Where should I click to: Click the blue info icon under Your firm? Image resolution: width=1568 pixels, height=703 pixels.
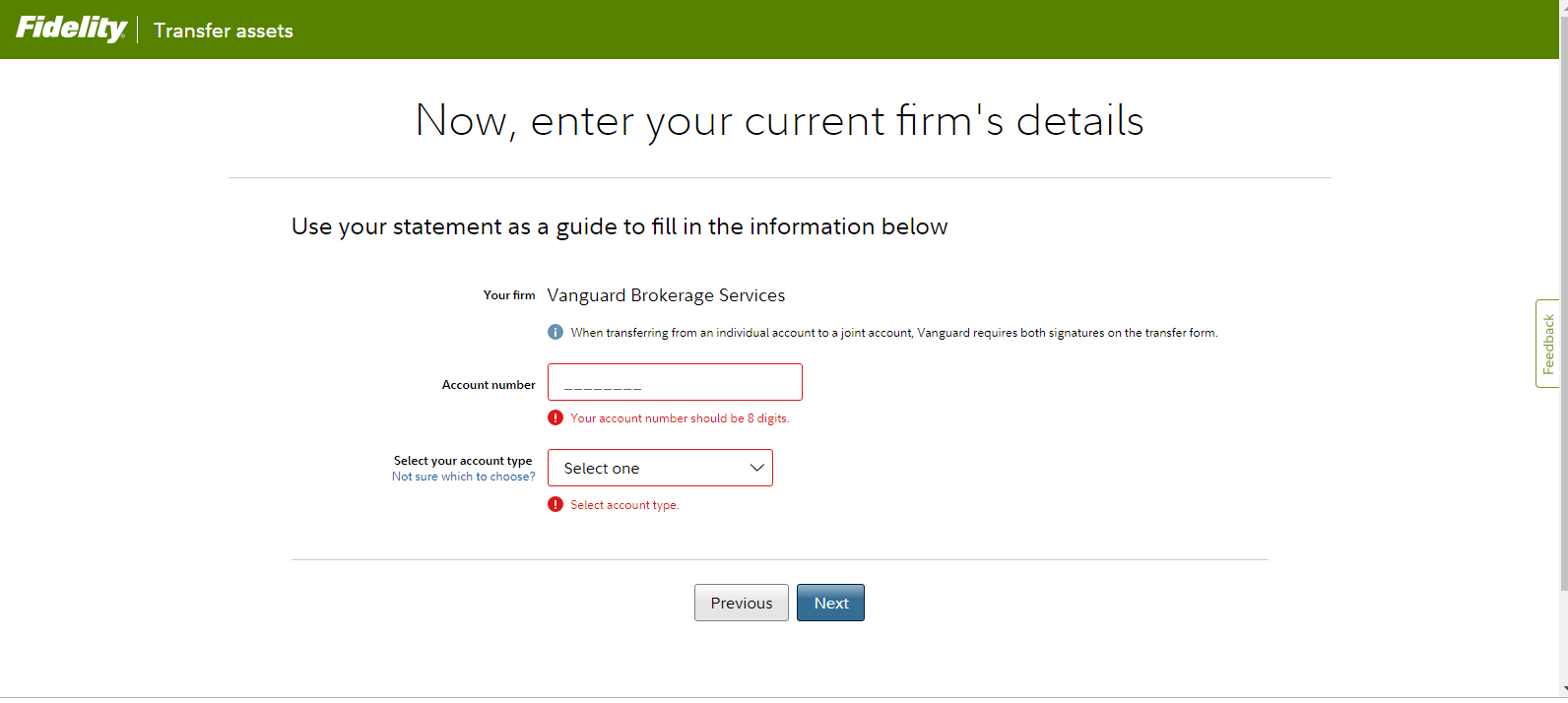[555, 333]
